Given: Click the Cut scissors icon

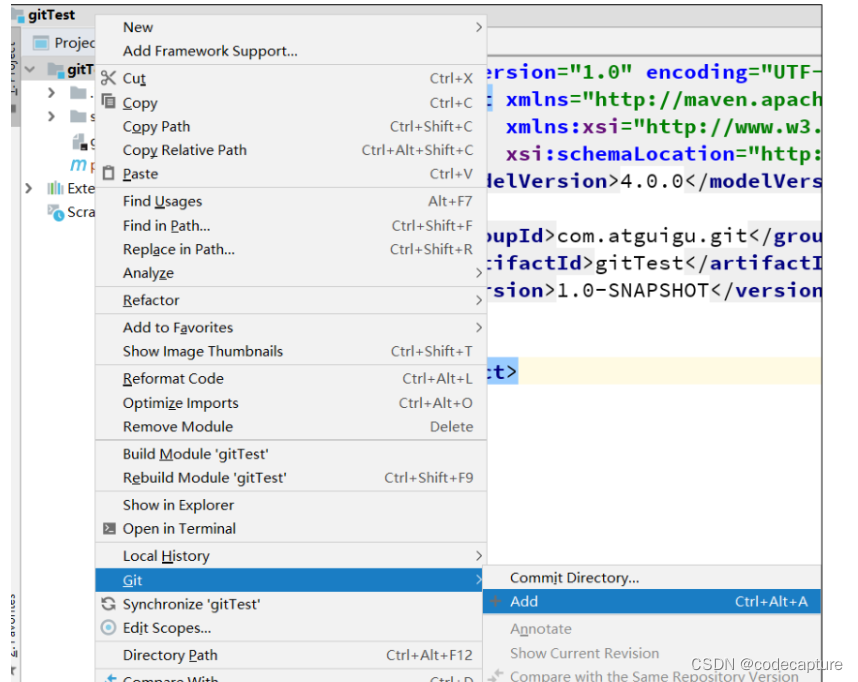Looking at the screenshot, I should click(x=108, y=78).
